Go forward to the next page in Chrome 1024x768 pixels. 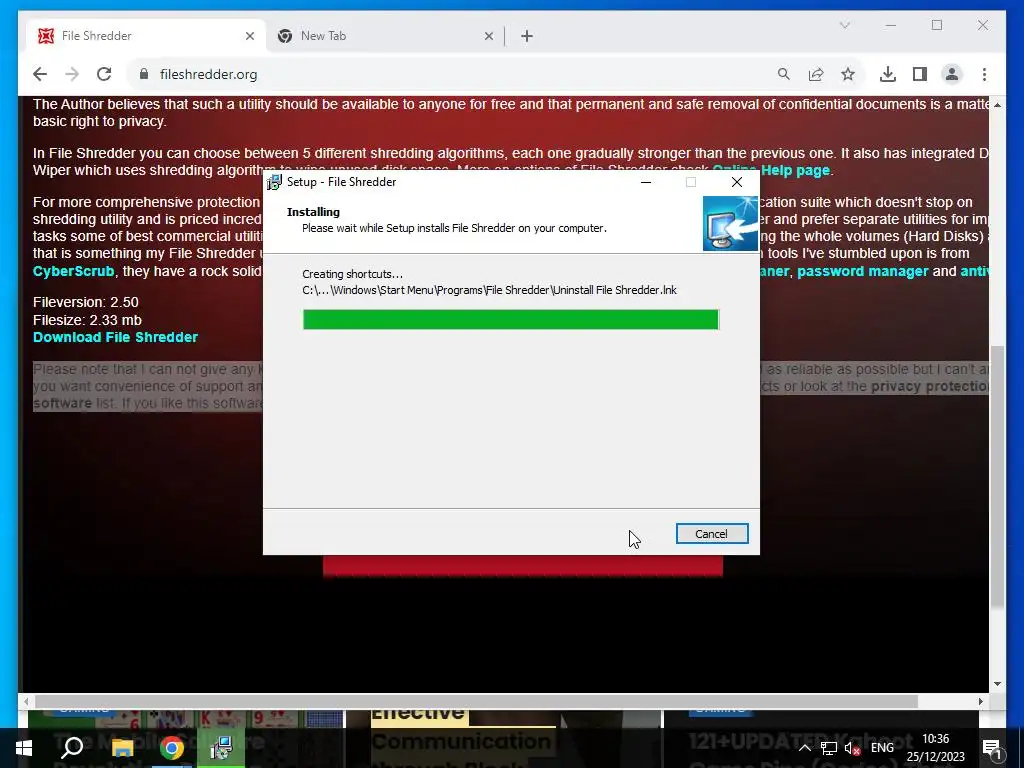pos(72,74)
